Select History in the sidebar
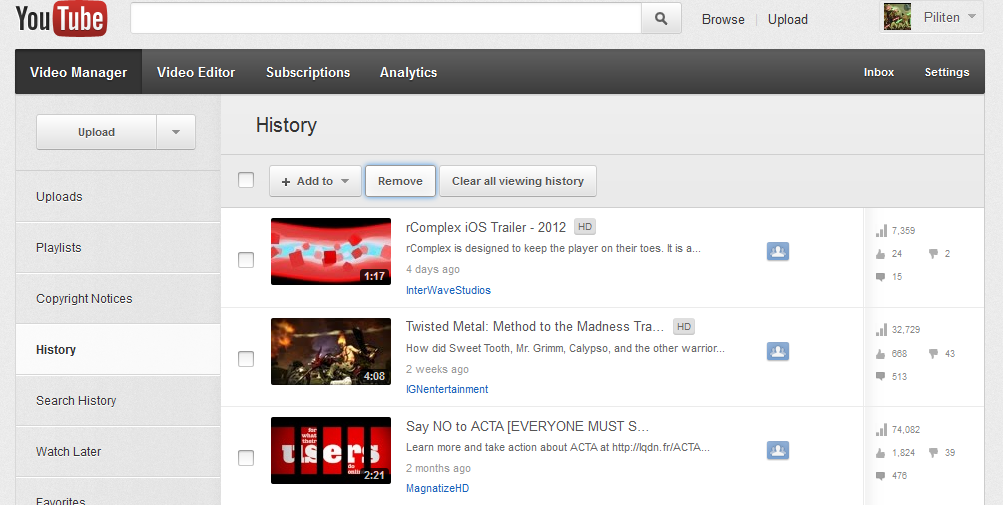 coord(118,349)
